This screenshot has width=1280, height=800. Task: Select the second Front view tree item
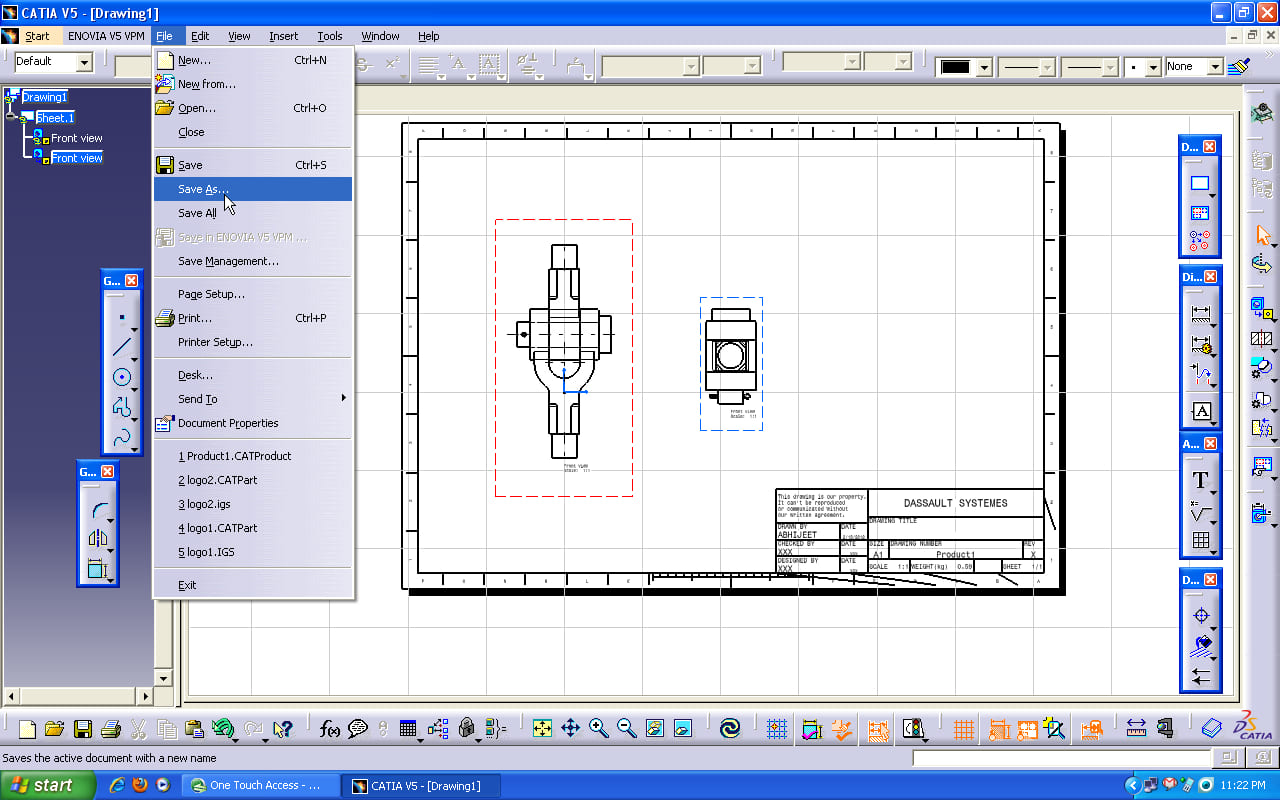point(77,158)
